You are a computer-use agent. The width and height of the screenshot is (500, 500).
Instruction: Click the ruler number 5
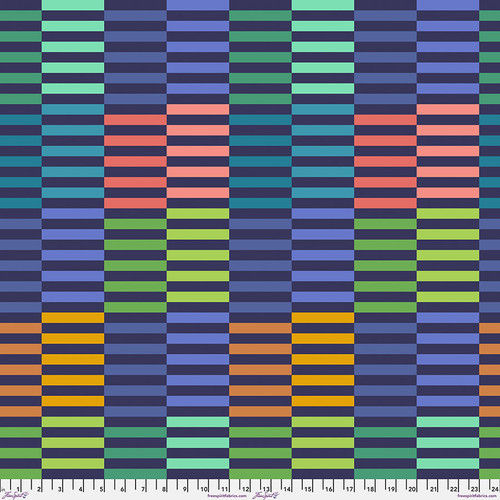[x=102, y=489]
